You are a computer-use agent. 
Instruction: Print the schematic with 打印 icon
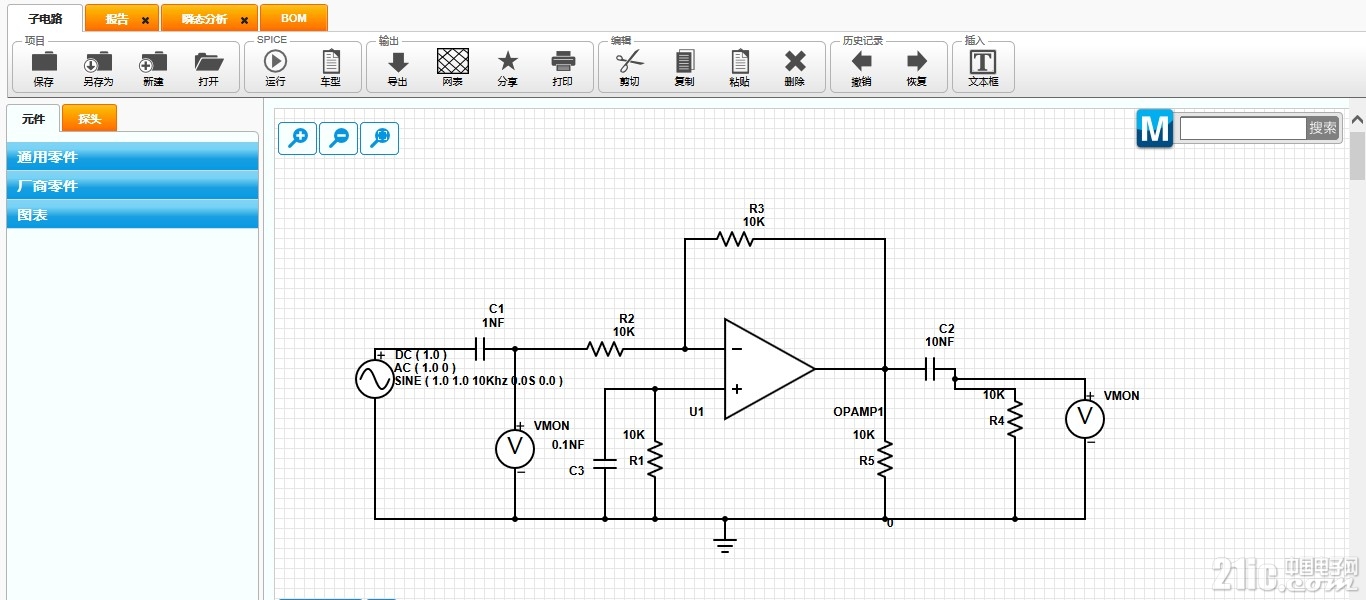(563, 61)
